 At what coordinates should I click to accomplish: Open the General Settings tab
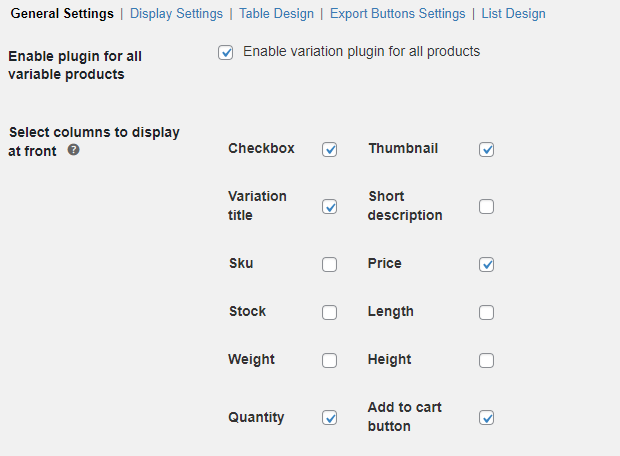click(62, 14)
